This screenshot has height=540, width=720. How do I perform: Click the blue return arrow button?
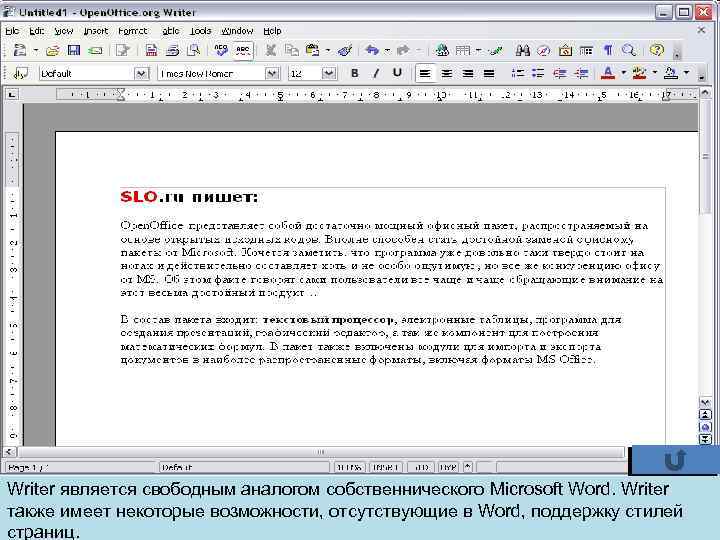click(x=674, y=460)
